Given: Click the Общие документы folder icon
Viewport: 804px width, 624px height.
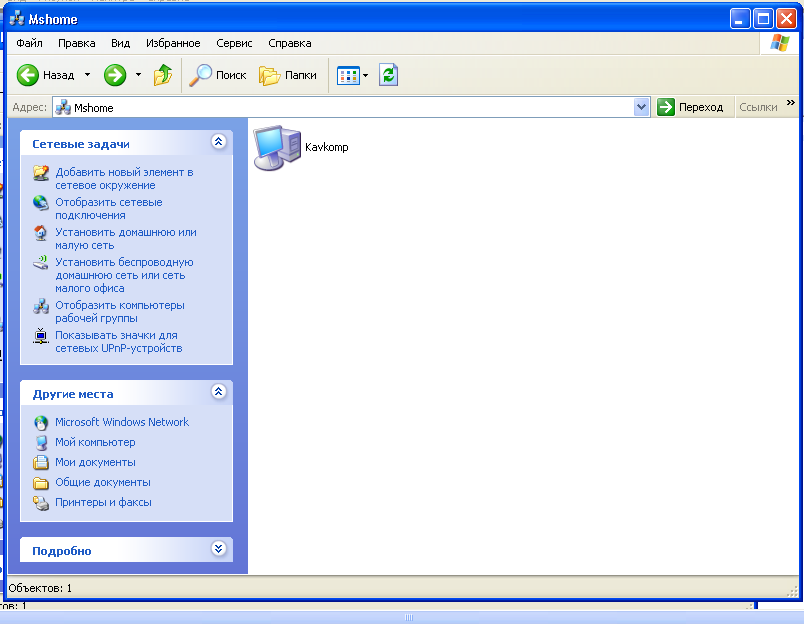Looking at the screenshot, I should point(41,482).
